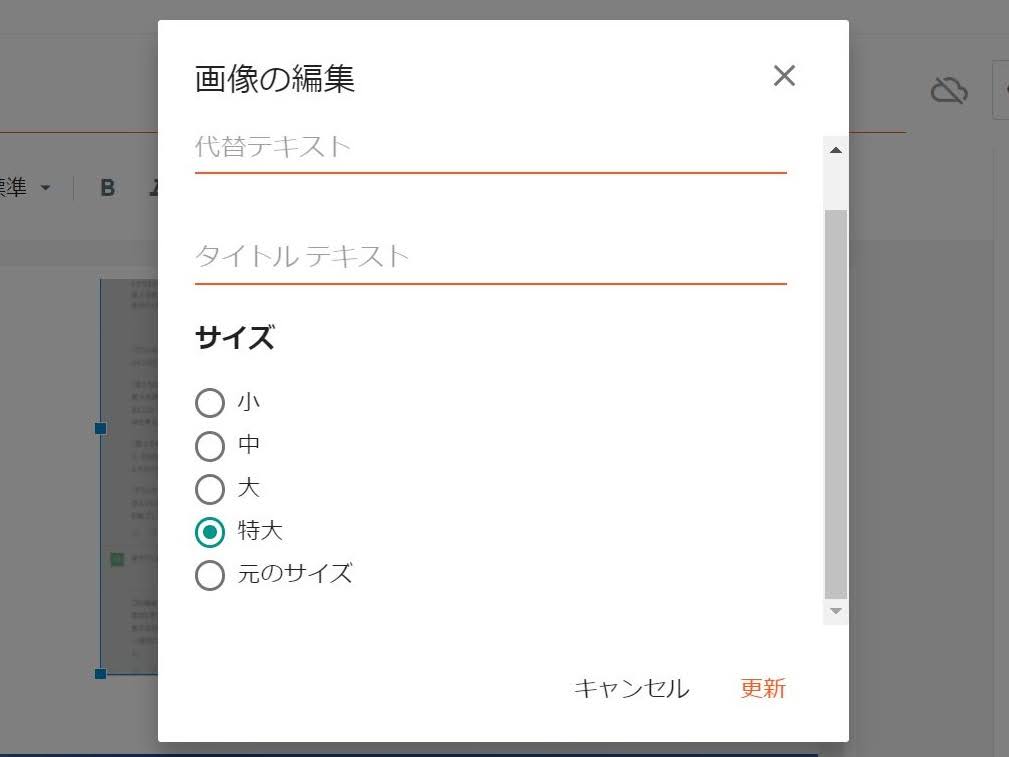Image resolution: width=1009 pixels, height=757 pixels.
Task: Click the キャンセル button
Action: tap(631, 688)
